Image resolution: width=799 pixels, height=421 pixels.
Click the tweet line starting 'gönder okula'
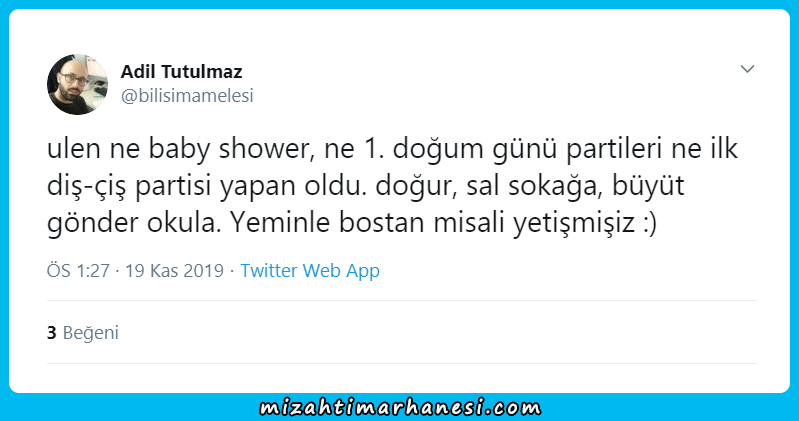point(352,223)
